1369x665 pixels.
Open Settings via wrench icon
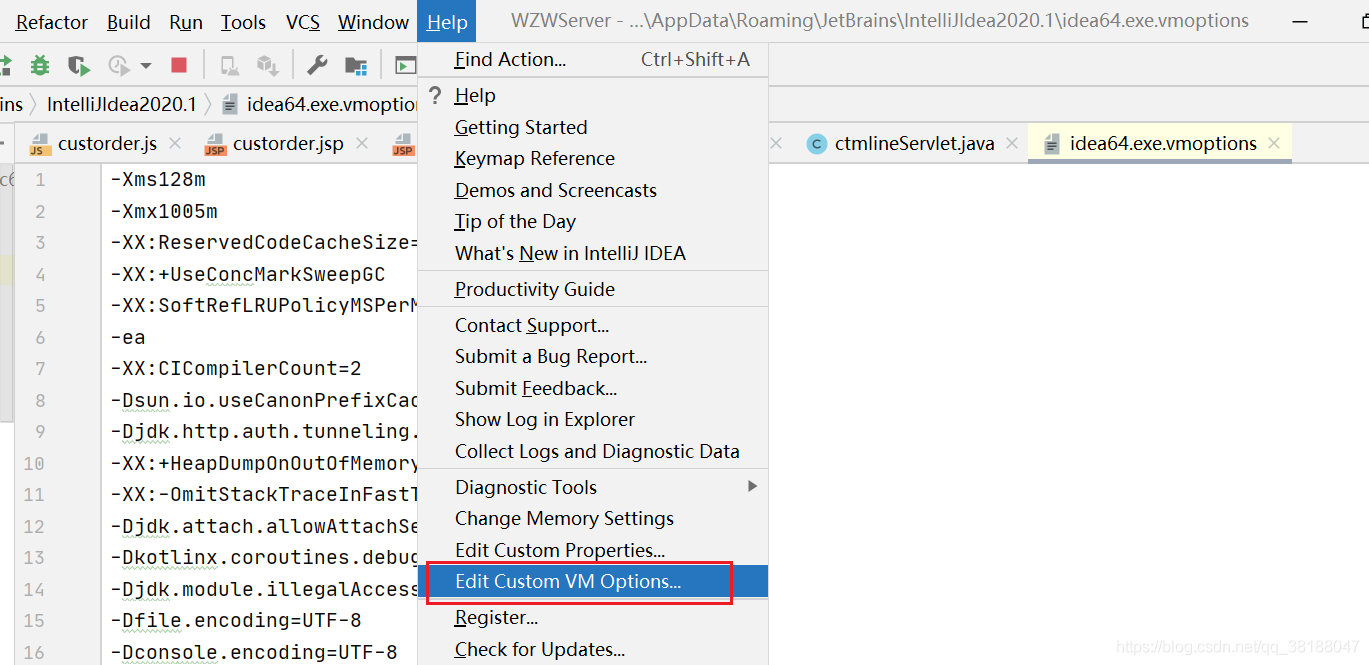317,66
